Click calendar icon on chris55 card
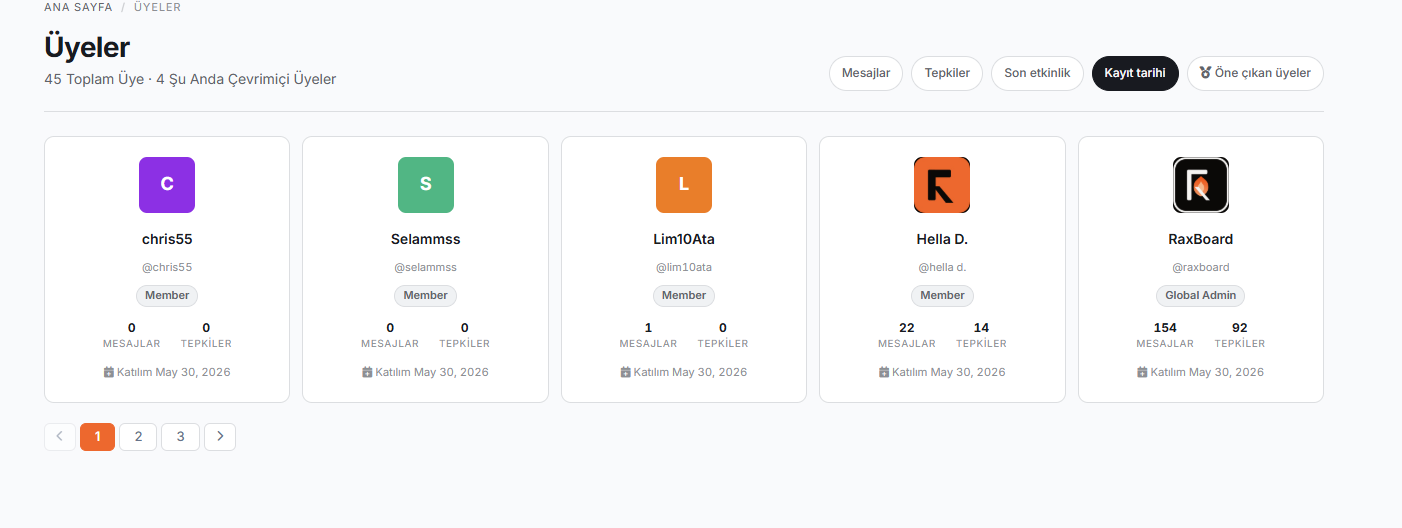This screenshot has height=528, width=1402. [109, 372]
